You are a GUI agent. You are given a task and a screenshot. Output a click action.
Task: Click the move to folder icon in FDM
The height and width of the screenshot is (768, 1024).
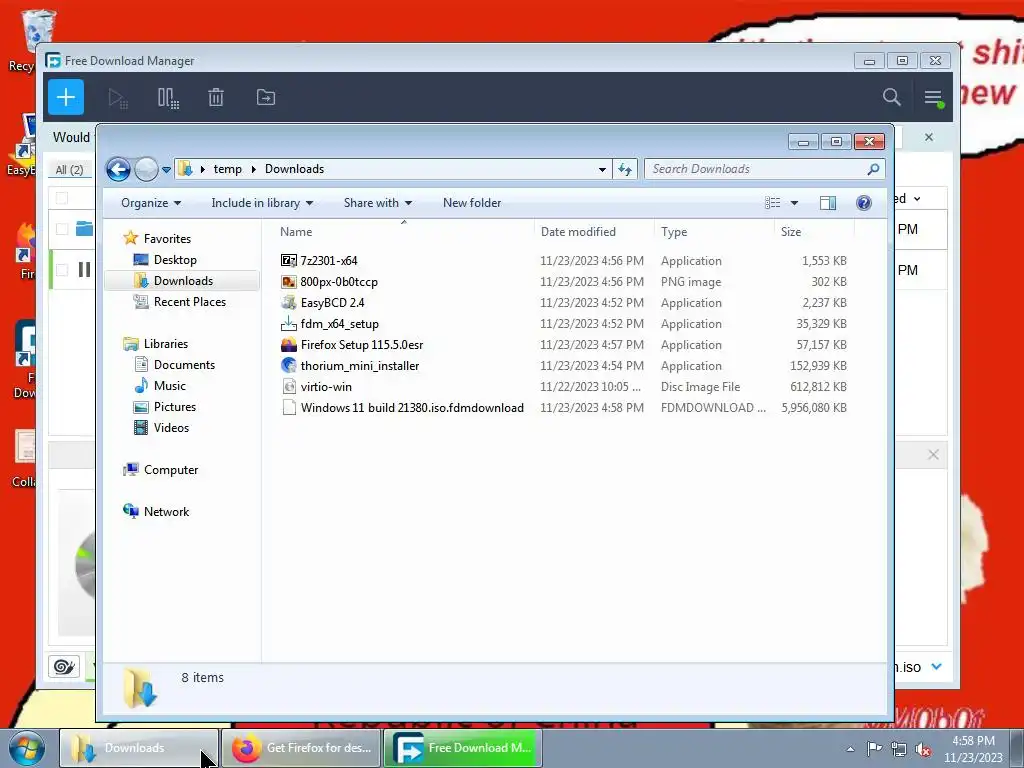tap(266, 97)
